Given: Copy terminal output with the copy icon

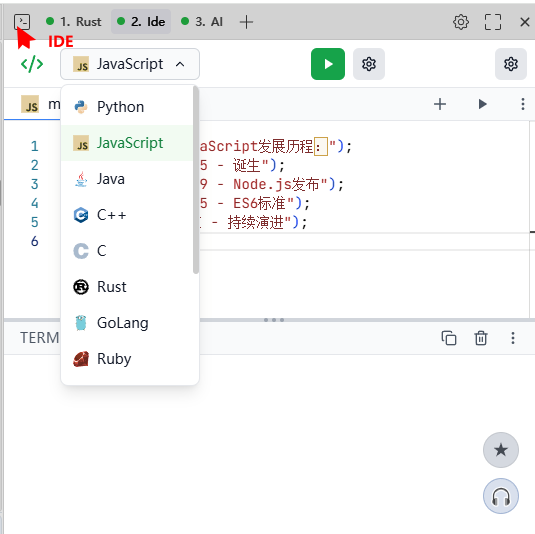Looking at the screenshot, I should (448, 338).
